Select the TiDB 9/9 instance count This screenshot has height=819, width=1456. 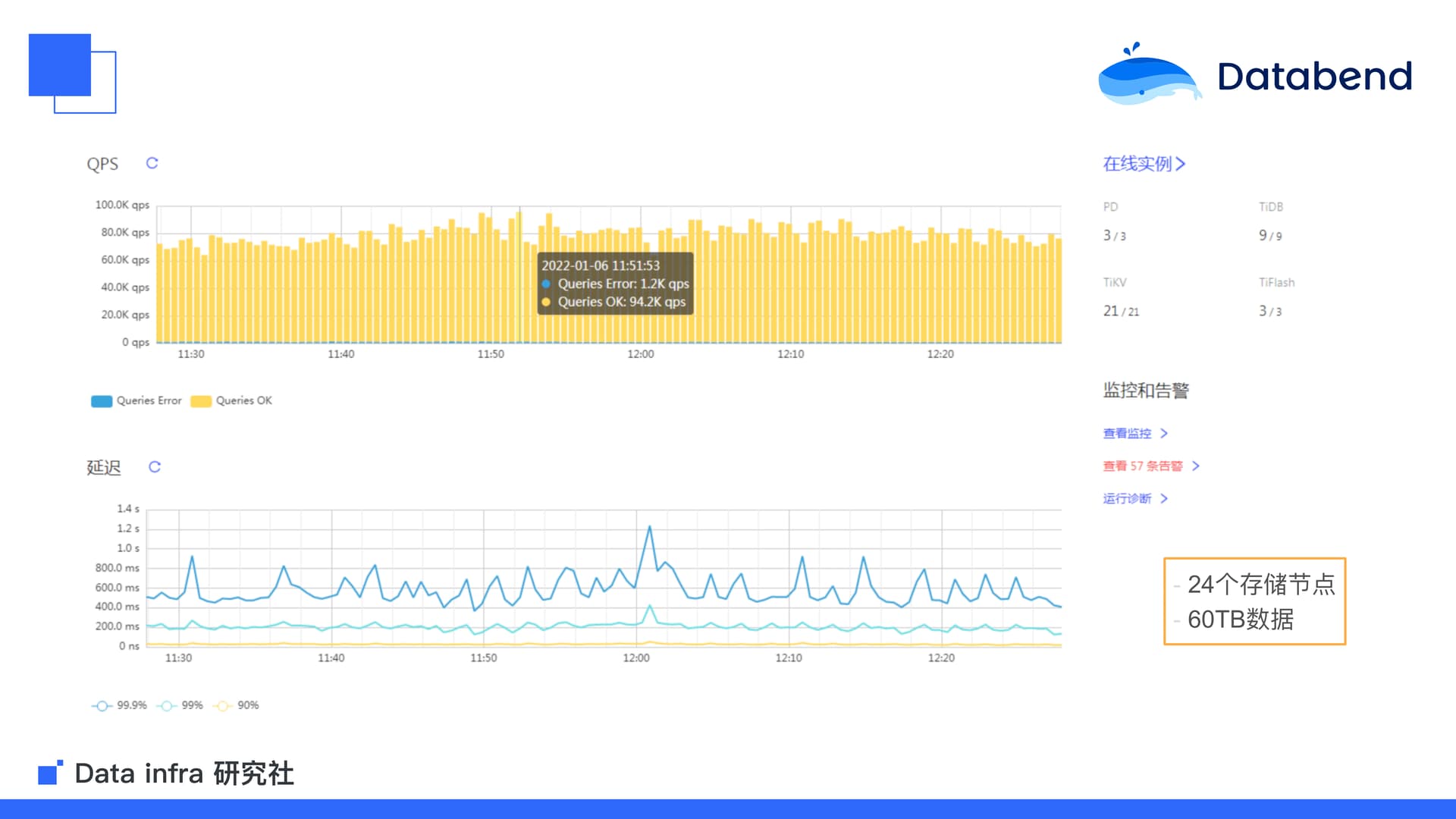1270,236
